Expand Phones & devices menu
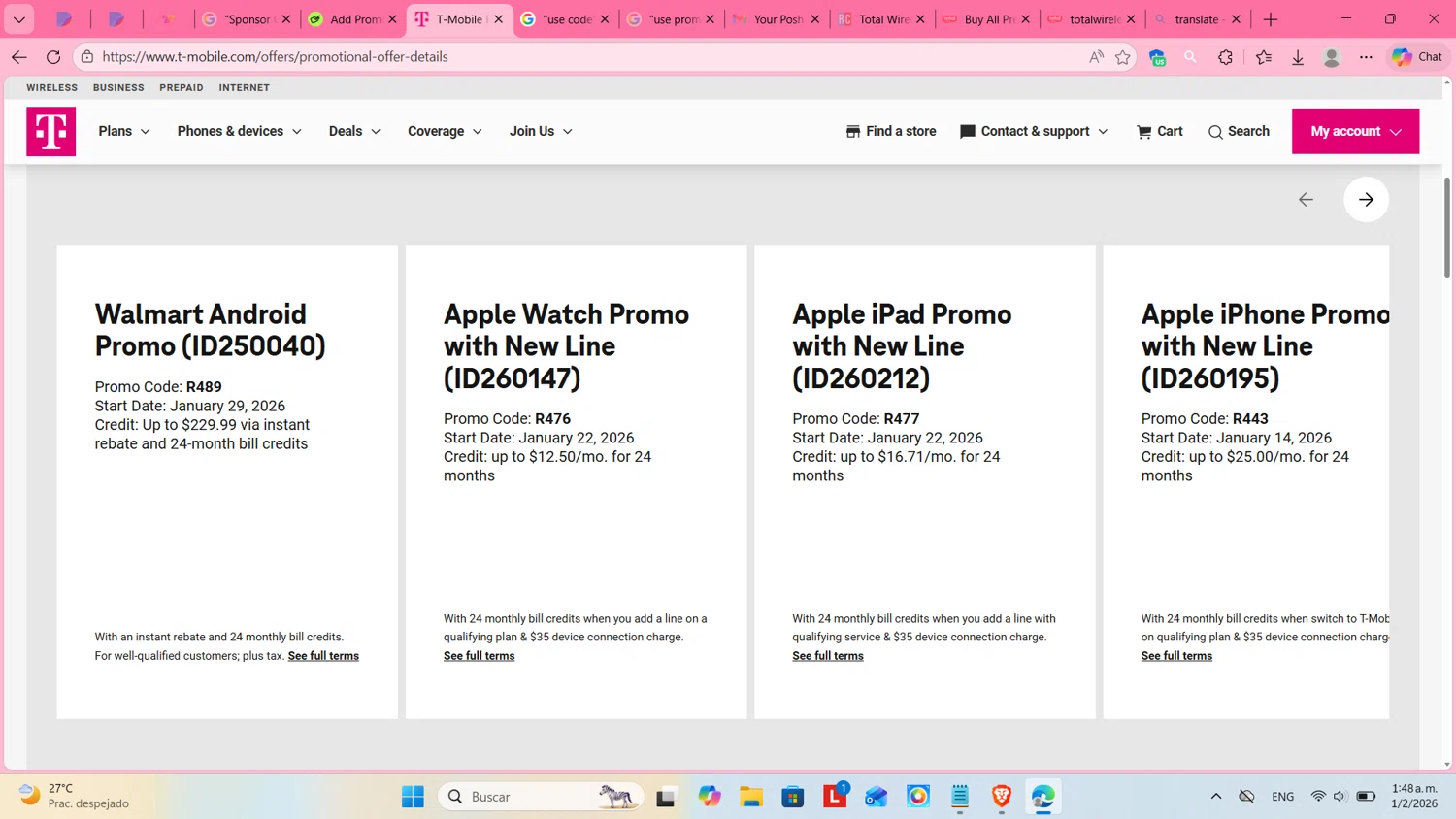 tap(240, 131)
